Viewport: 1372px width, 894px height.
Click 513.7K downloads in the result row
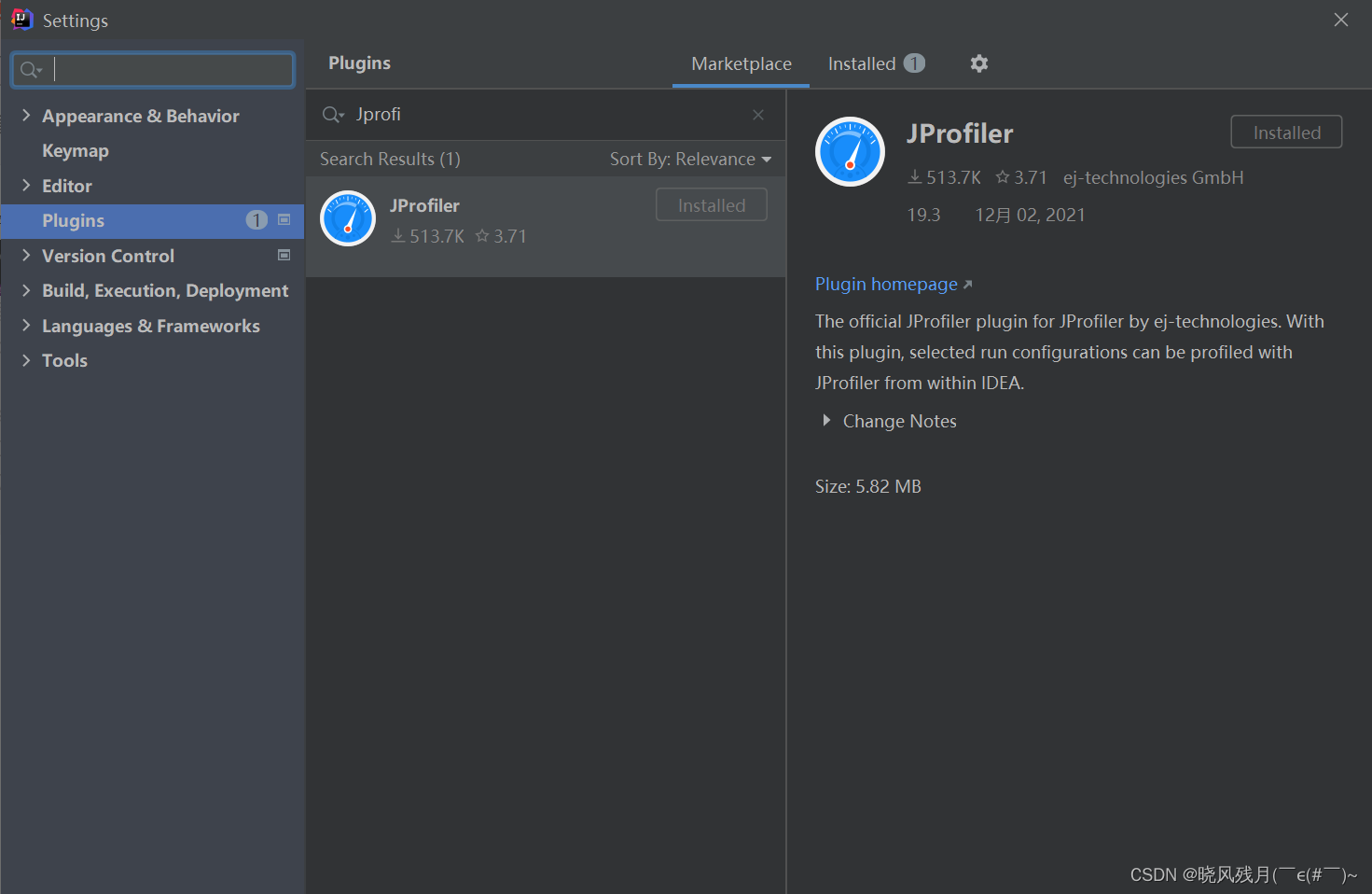(x=428, y=236)
